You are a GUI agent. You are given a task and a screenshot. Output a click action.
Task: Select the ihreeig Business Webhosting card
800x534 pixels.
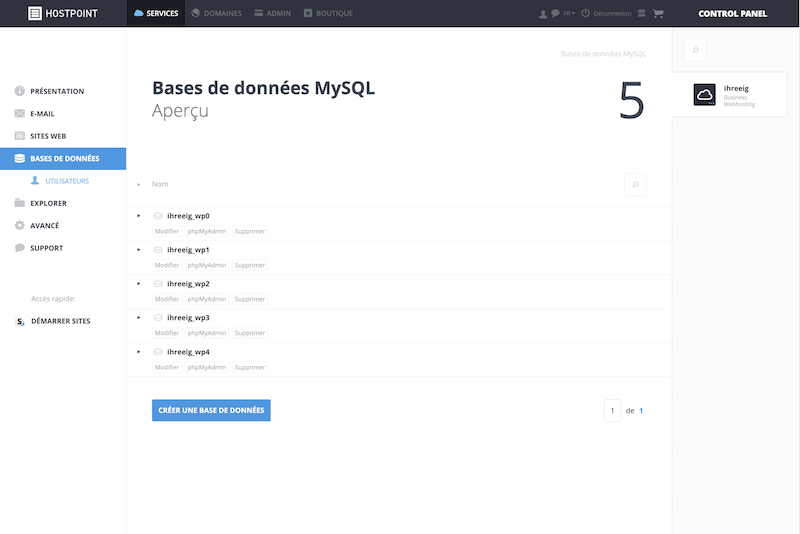730,95
